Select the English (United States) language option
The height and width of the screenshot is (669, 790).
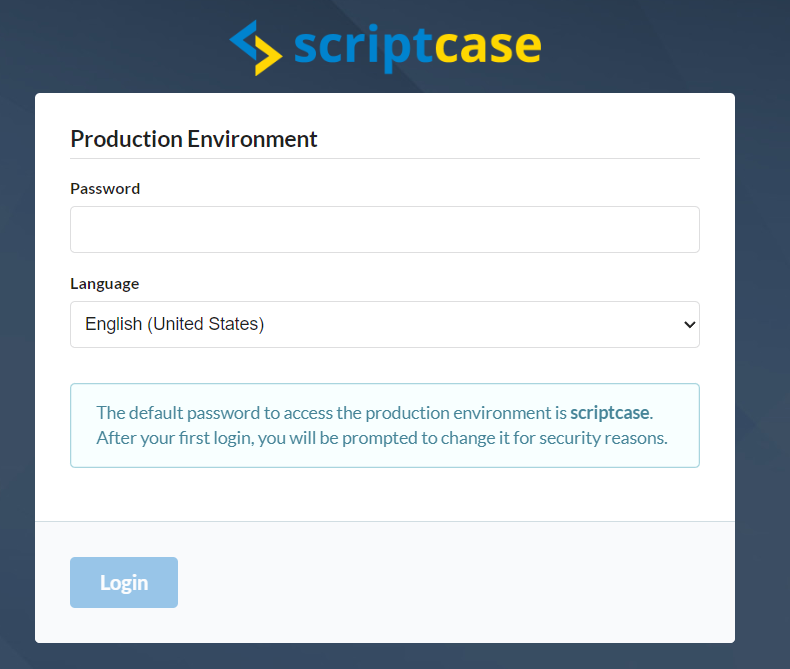[x=174, y=324]
